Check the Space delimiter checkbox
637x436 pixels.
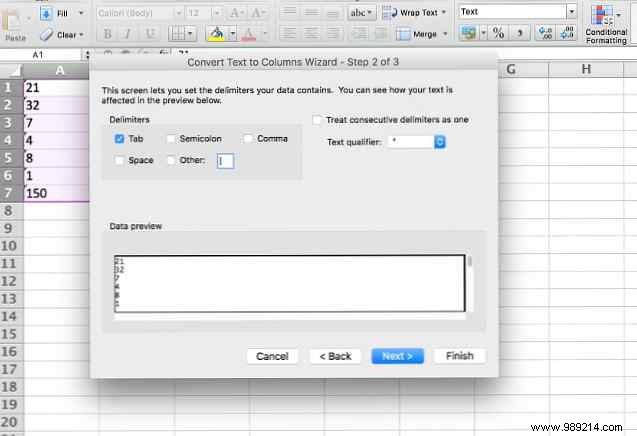tap(119, 161)
